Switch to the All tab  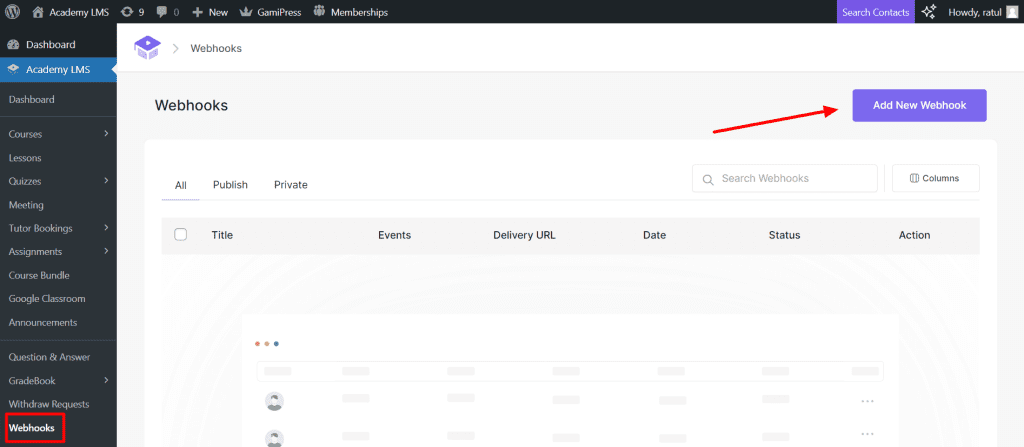tap(181, 185)
